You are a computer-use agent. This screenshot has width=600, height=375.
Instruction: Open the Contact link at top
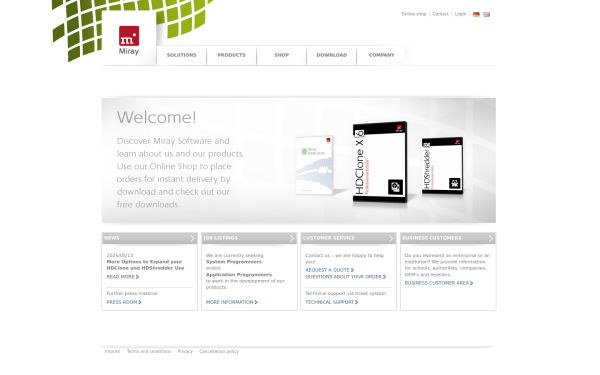pyautogui.click(x=440, y=14)
